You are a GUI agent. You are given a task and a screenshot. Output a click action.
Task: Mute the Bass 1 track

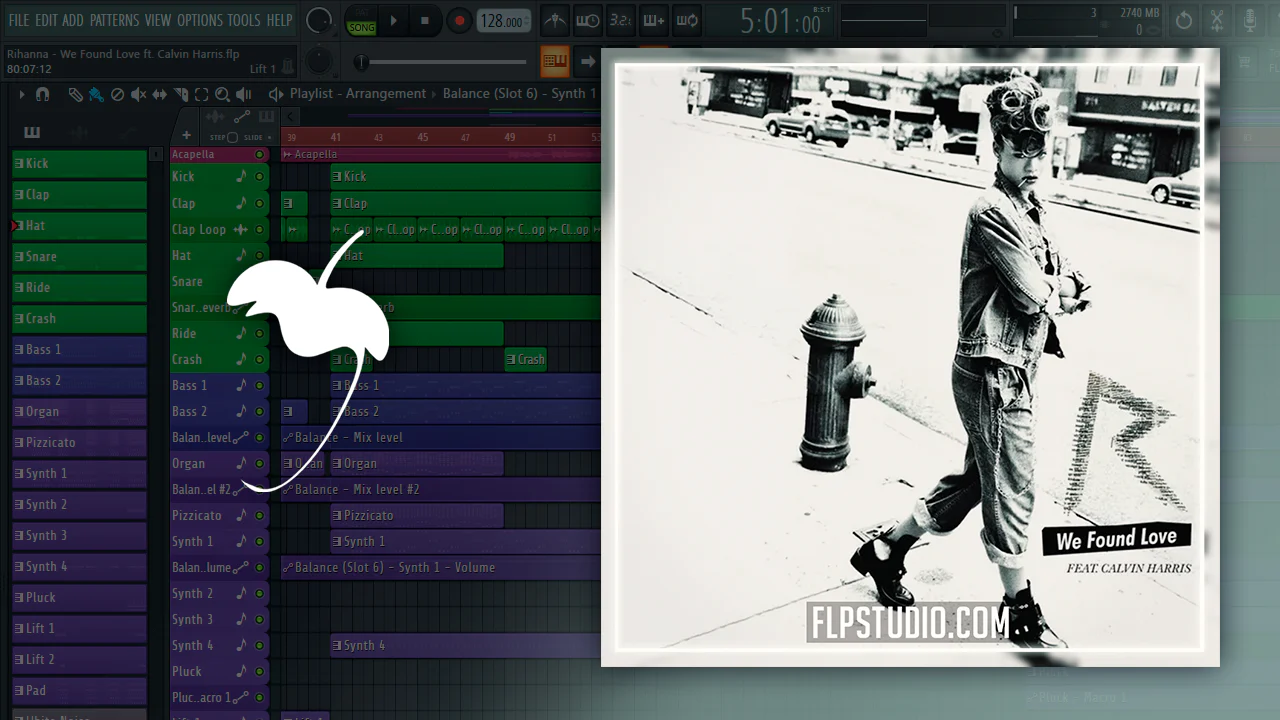(260, 385)
